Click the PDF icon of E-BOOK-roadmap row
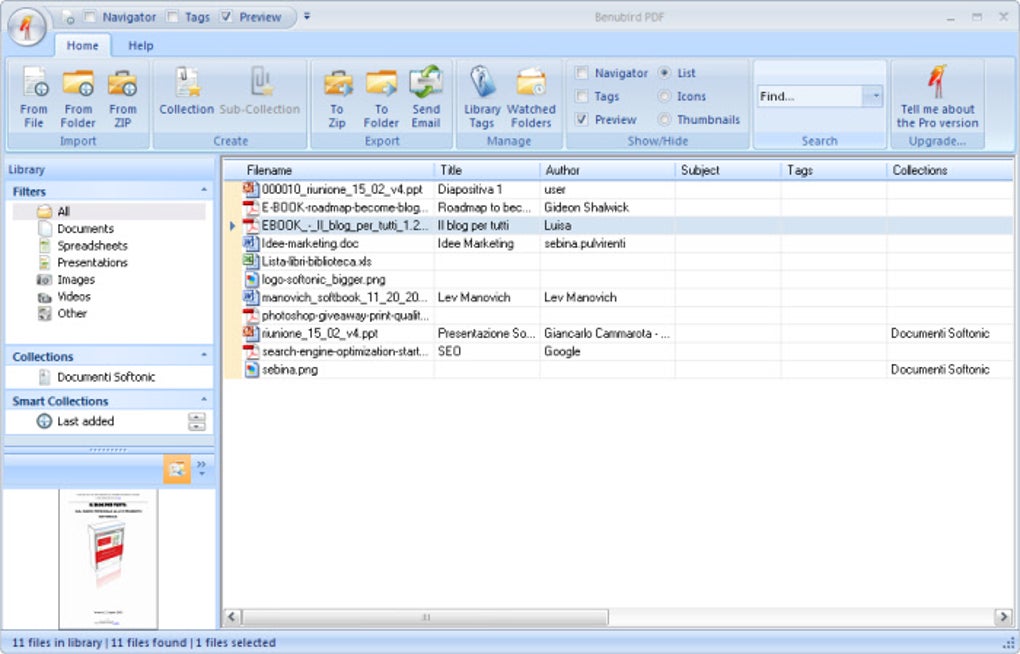Screen dimensions: 1020x654 click(251, 208)
